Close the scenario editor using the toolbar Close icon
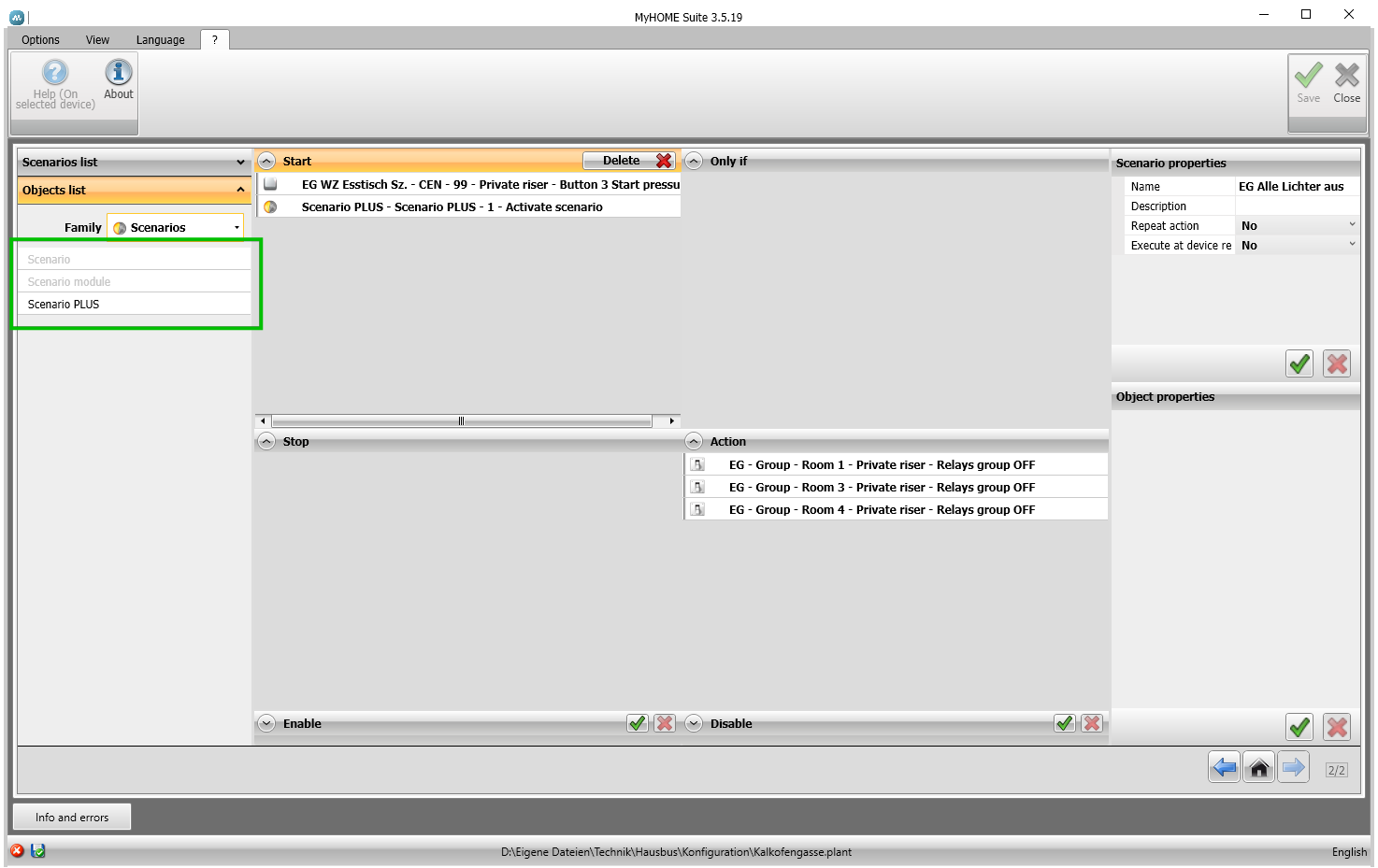The image size is (1378, 868). (1347, 82)
